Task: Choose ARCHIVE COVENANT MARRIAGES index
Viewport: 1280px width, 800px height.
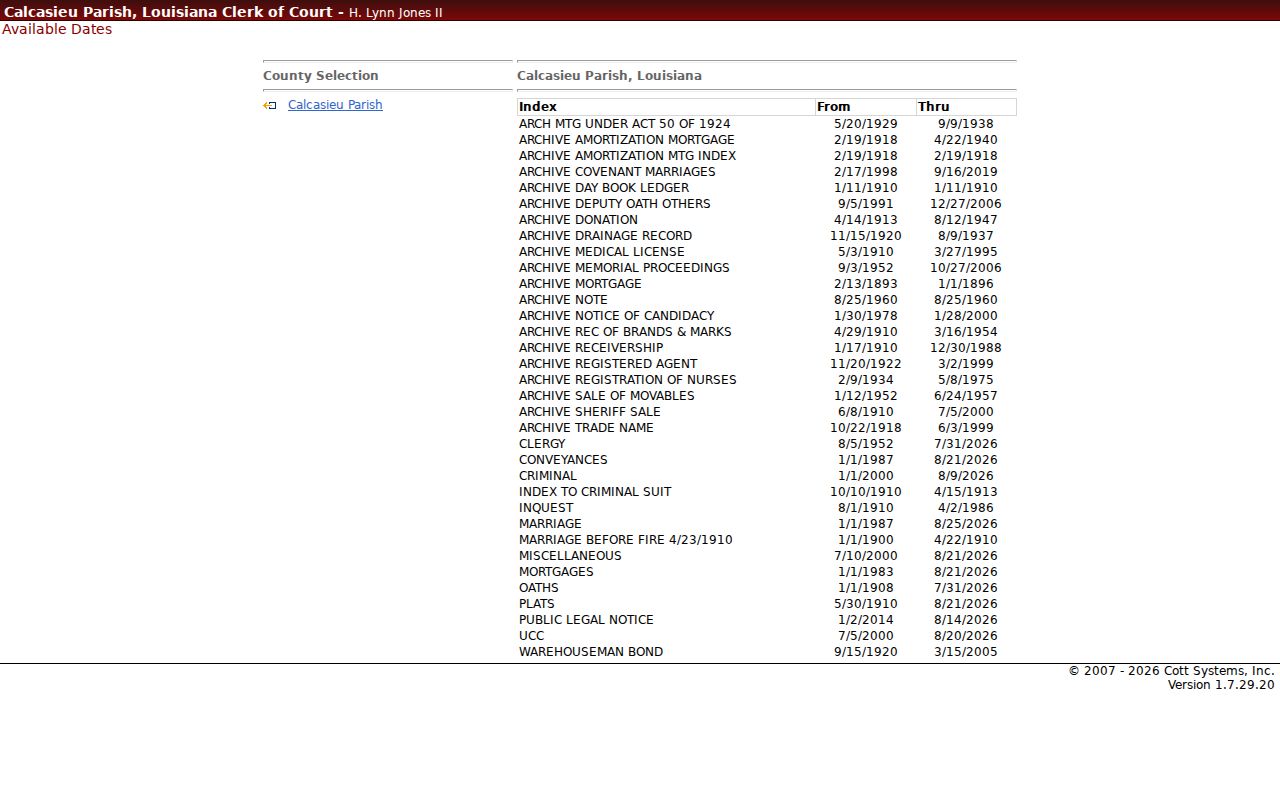Action: (617, 172)
